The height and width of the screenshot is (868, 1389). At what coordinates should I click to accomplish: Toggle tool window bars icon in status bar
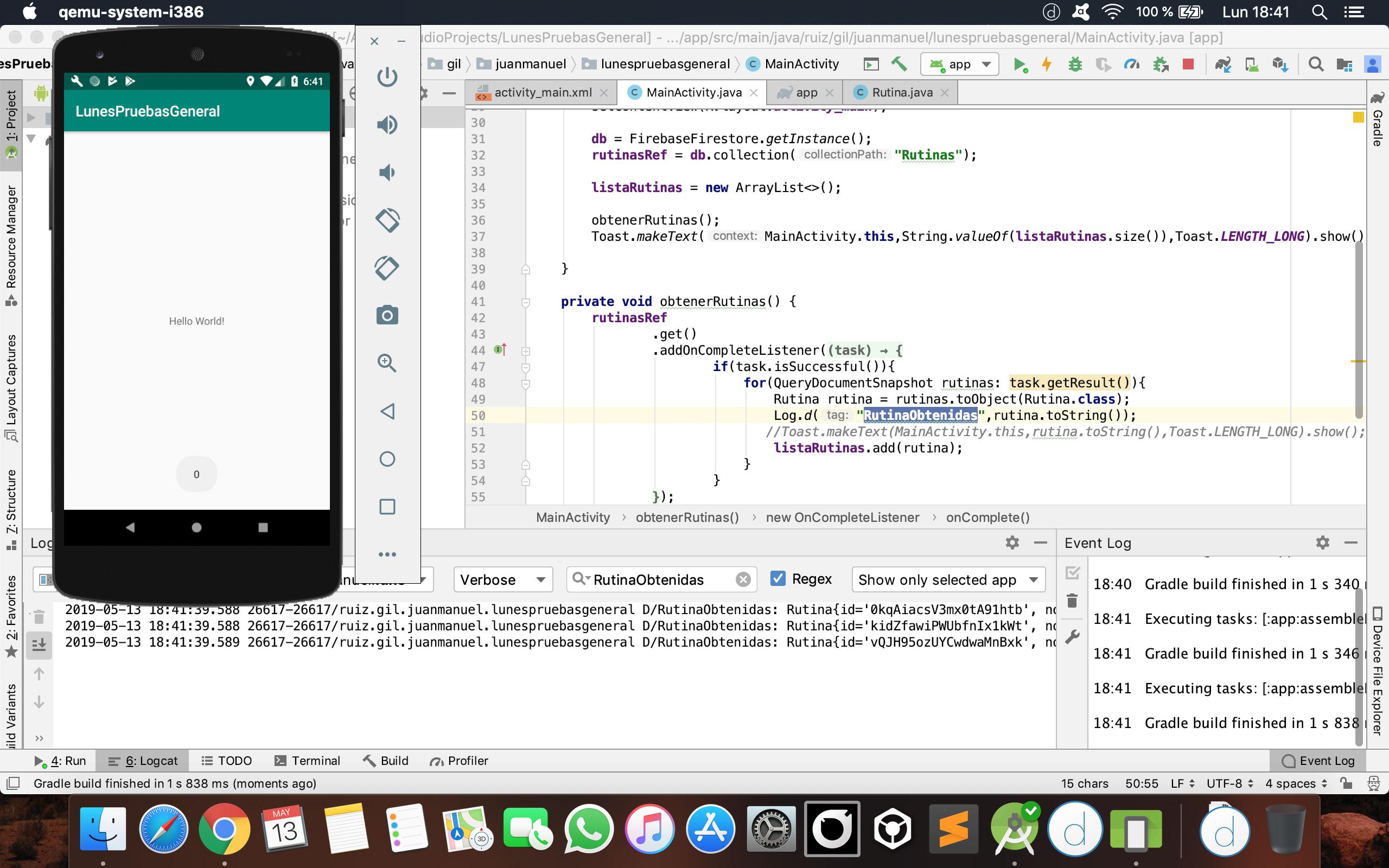(13, 783)
